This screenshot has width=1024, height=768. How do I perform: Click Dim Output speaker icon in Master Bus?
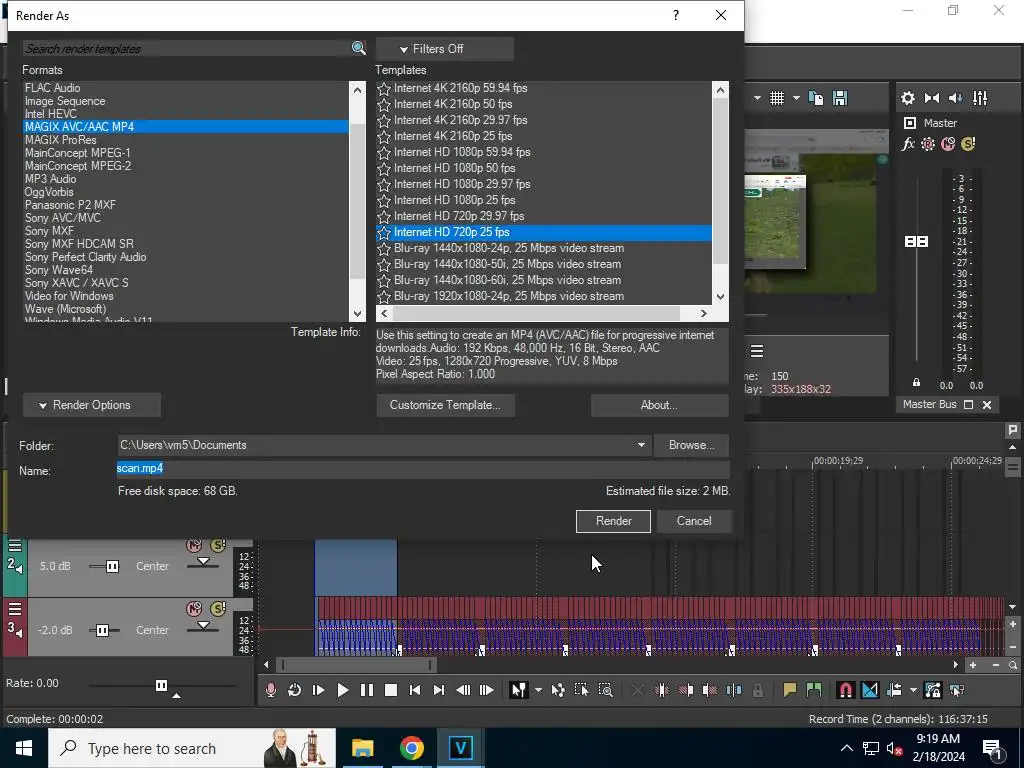[x=955, y=98]
